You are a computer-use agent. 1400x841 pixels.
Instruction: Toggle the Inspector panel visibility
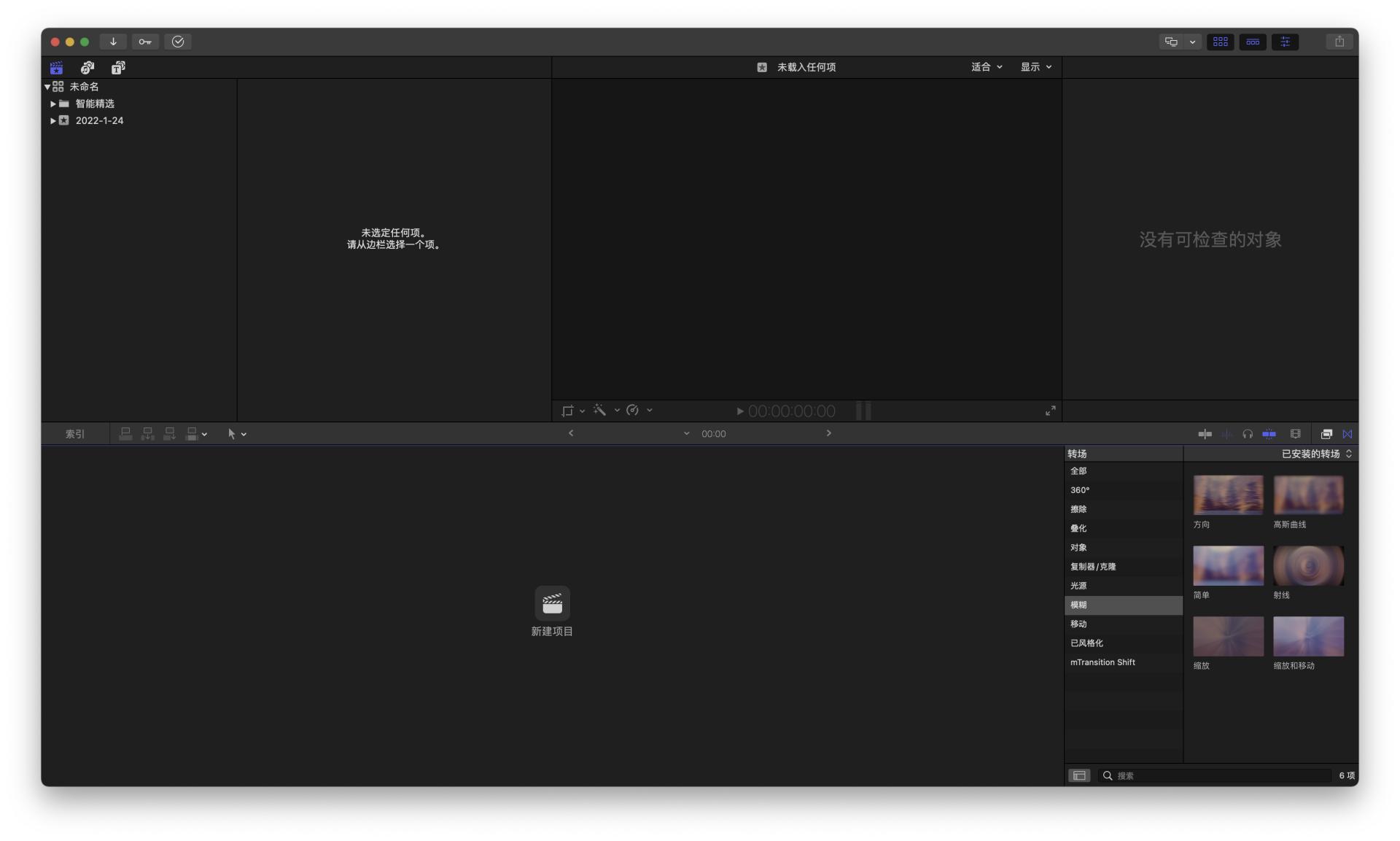[1286, 42]
